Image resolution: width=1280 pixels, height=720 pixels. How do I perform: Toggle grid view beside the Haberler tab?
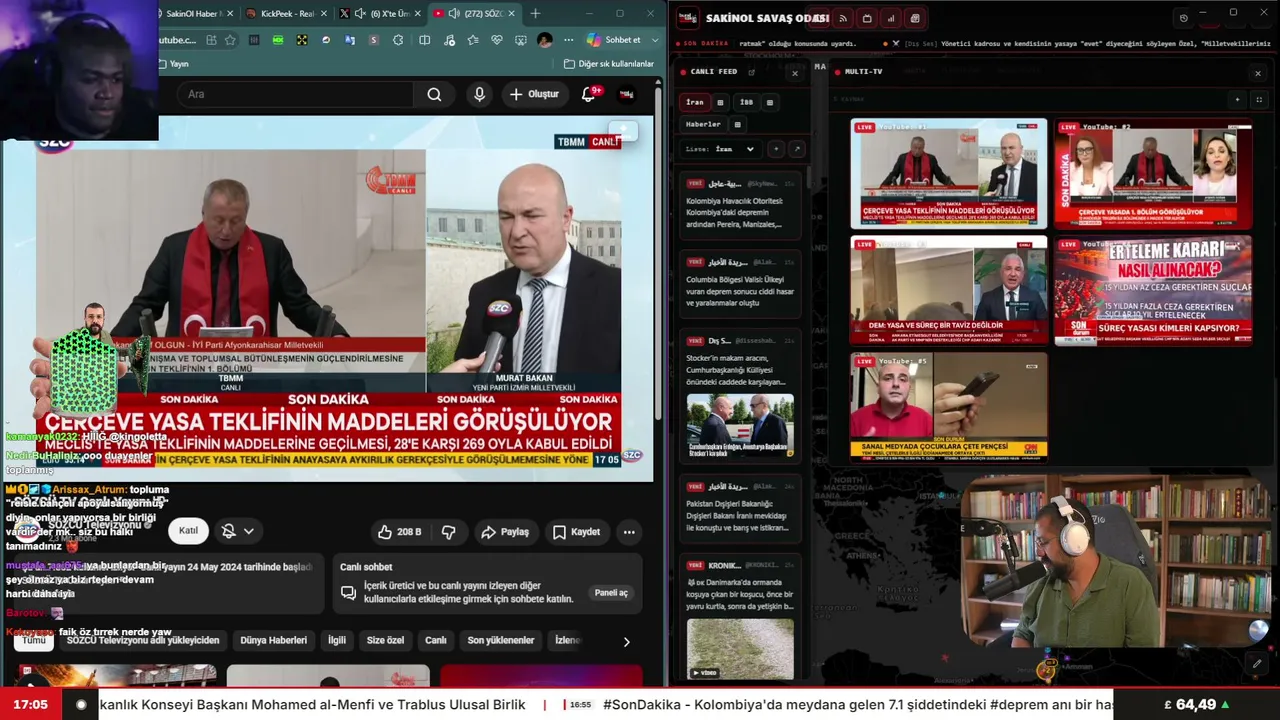coord(738,124)
